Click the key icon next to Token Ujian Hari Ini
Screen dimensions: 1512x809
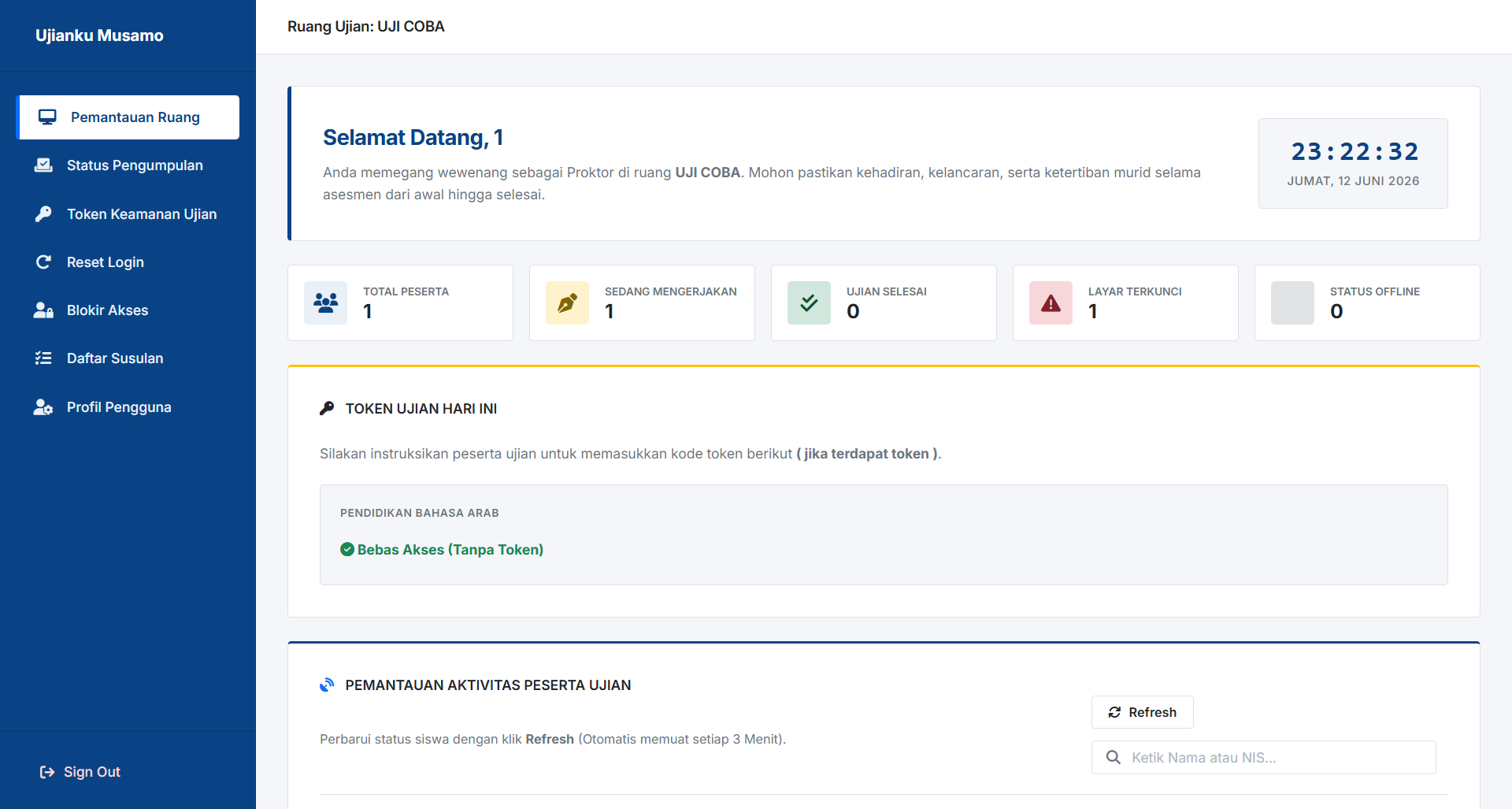coord(327,408)
